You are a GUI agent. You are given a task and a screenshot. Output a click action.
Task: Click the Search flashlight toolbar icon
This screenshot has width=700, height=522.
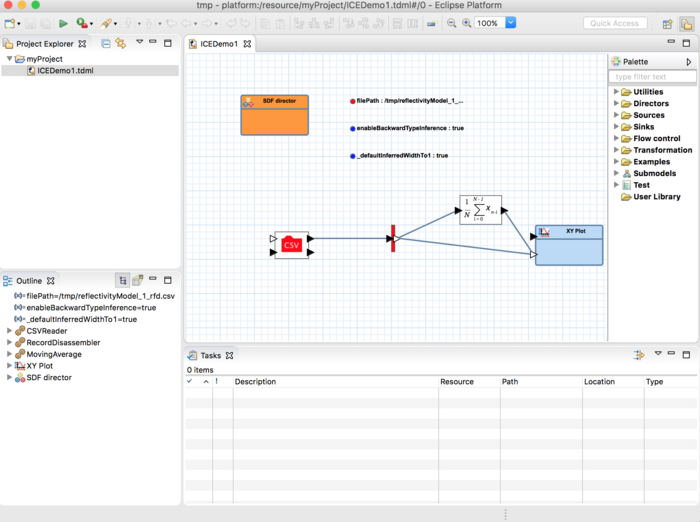pyautogui.click(x=106, y=23)
